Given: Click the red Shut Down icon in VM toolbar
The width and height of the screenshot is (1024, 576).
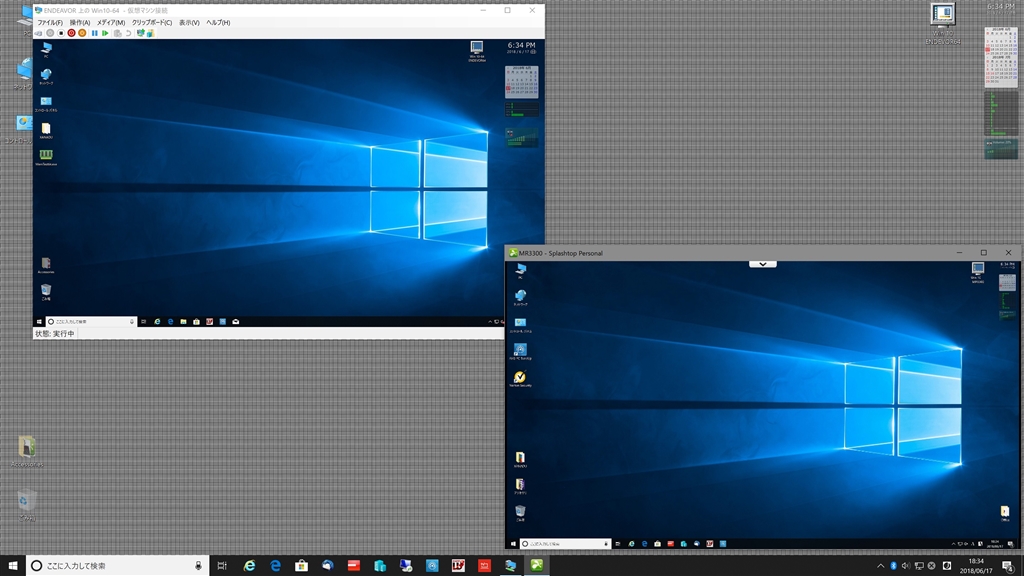Looking at the screenshot, I should pyautogui.click(x=72, y=33).
